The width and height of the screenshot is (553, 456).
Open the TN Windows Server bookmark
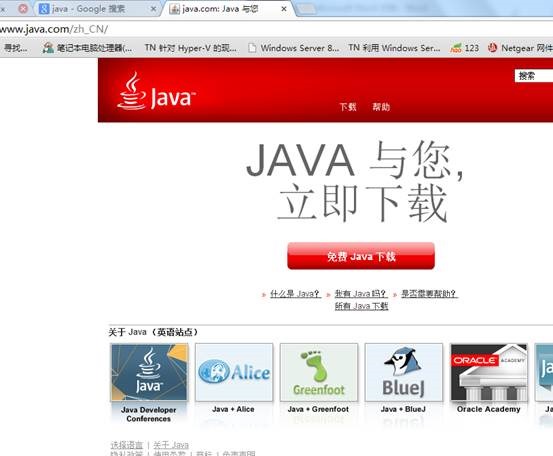[394, 48]
